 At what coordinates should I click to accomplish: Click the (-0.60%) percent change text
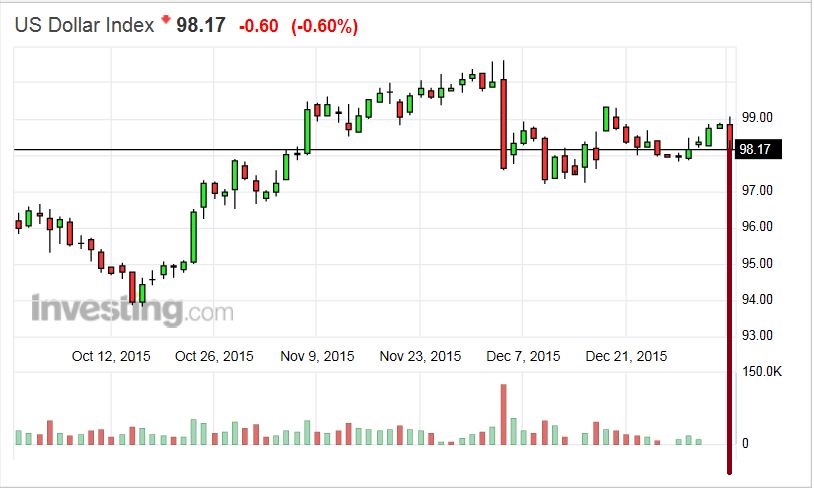point(324,27)
